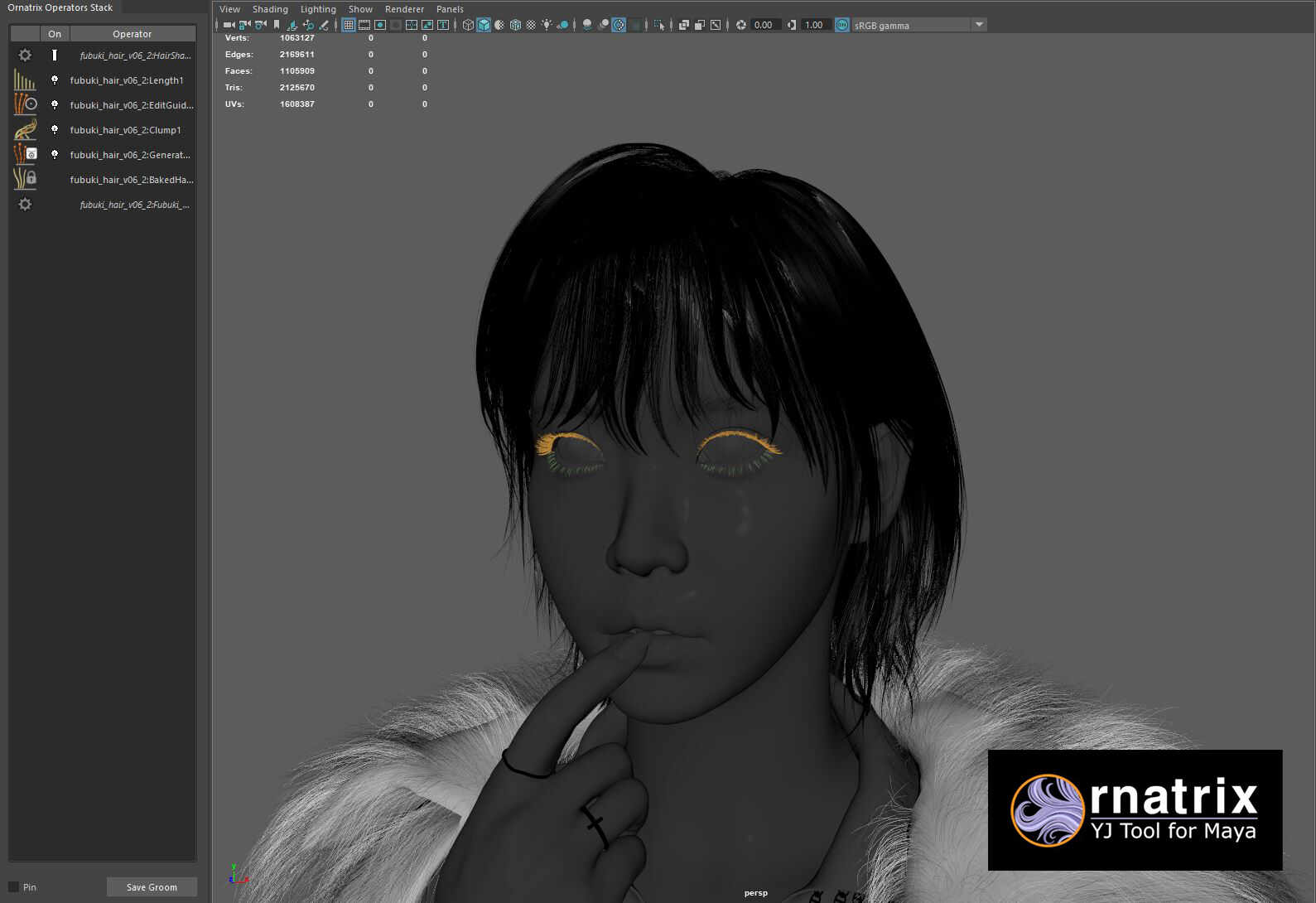
Task: Open the Grease Pencil tool icon
Action: (x=324, y=25)
